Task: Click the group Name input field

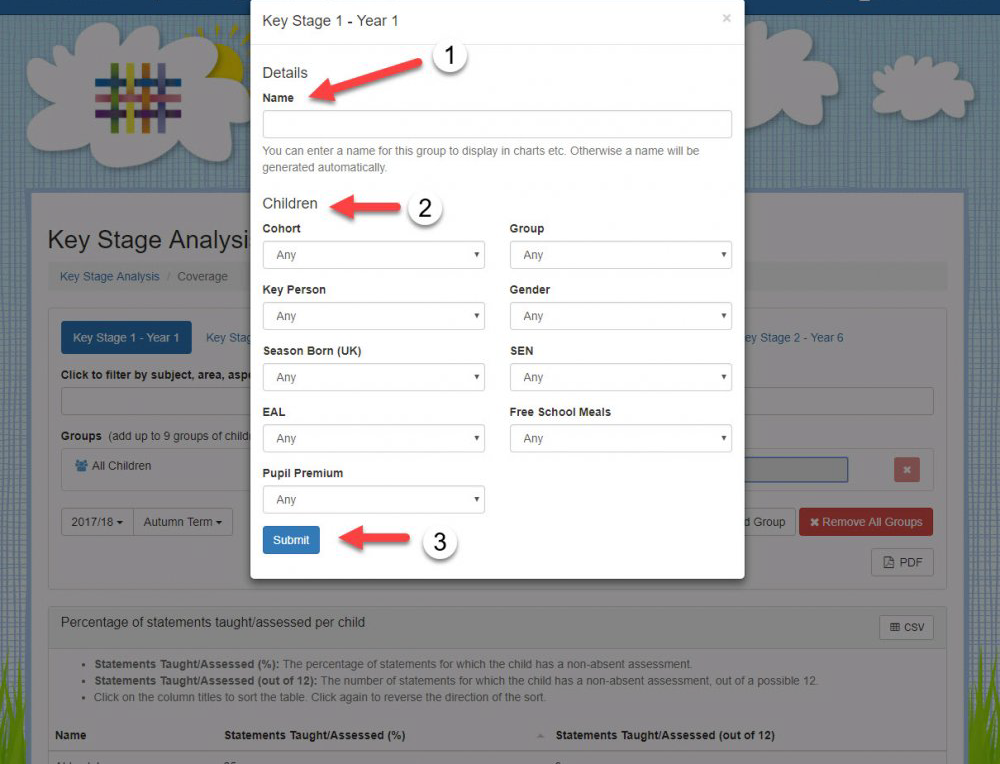Action: pos(497,124)
